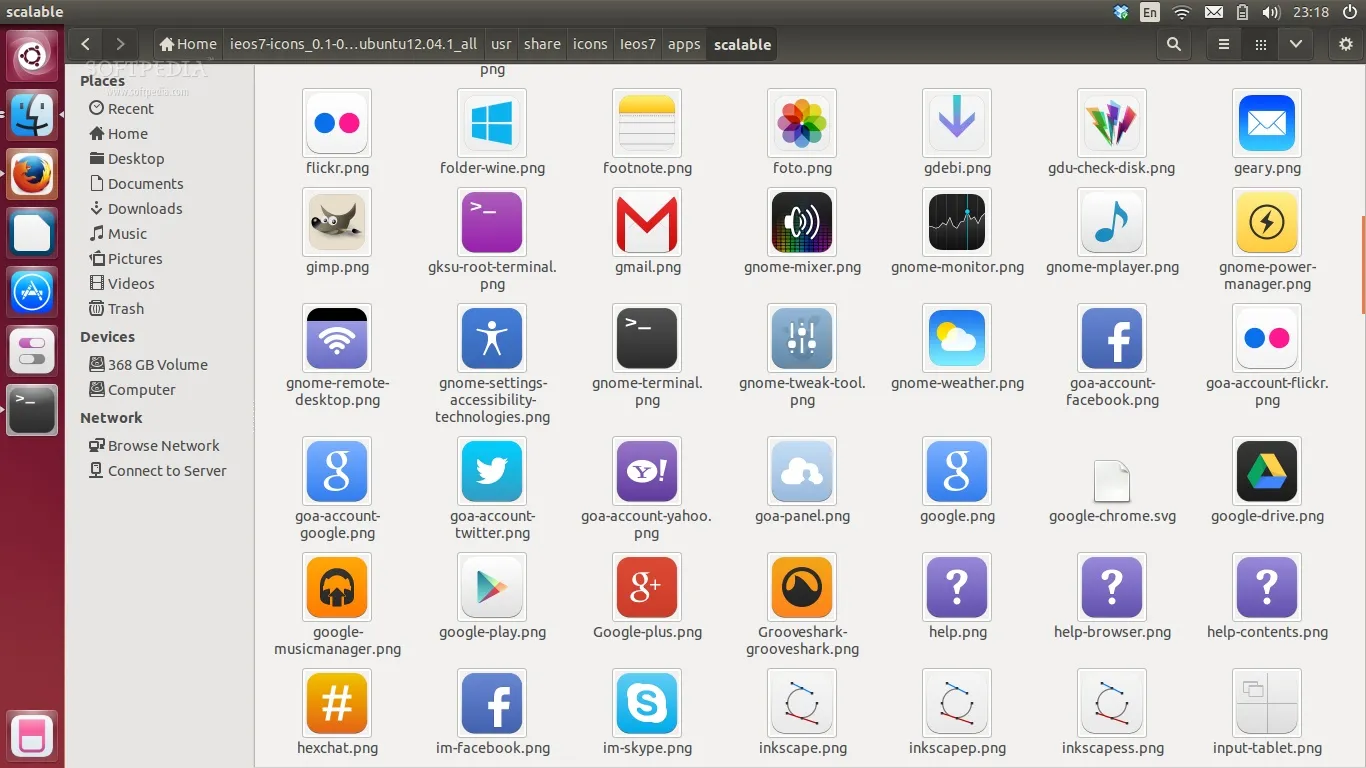Click Browse Network in the sidebar
Image resolution: width=1366 pixels, height=768 pixels.
point(163,445)
